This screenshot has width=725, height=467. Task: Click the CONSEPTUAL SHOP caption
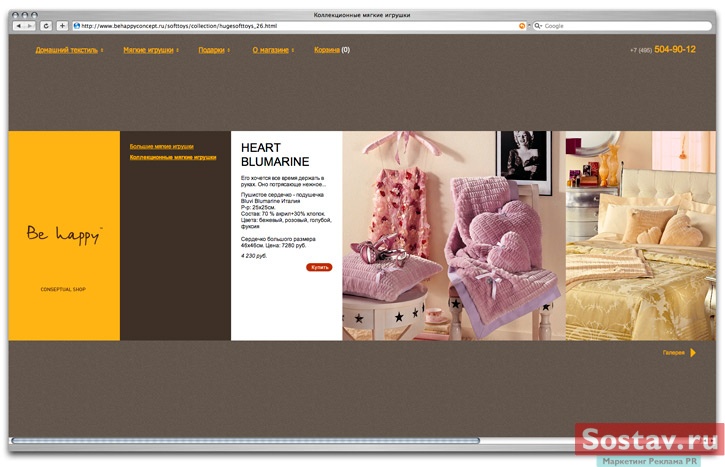coord(63,289)
